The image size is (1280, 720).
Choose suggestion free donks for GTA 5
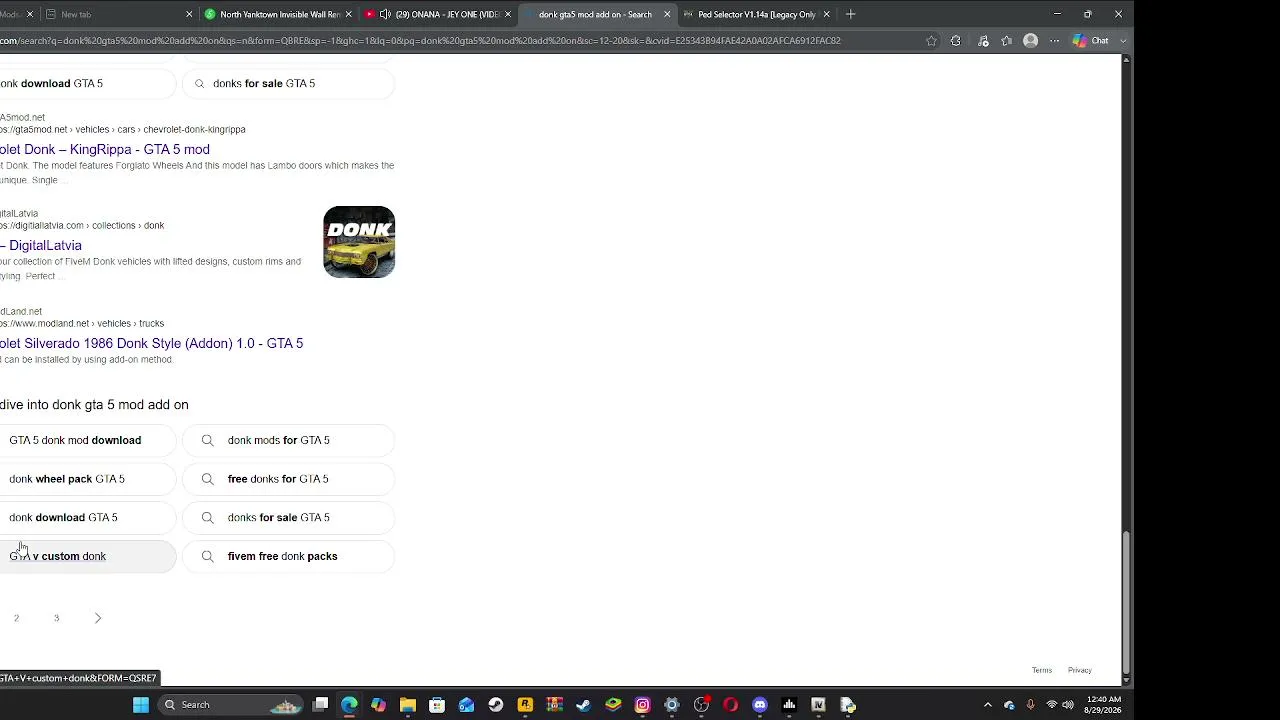(288, 479)
